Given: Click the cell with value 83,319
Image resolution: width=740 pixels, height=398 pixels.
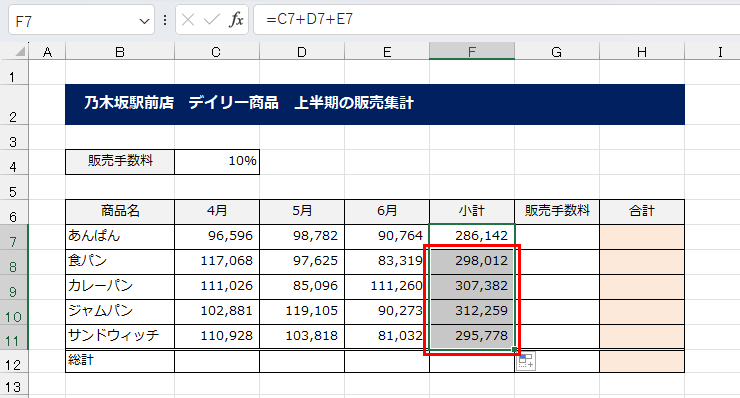Looking at the screenshot, I should coord(387,262).
